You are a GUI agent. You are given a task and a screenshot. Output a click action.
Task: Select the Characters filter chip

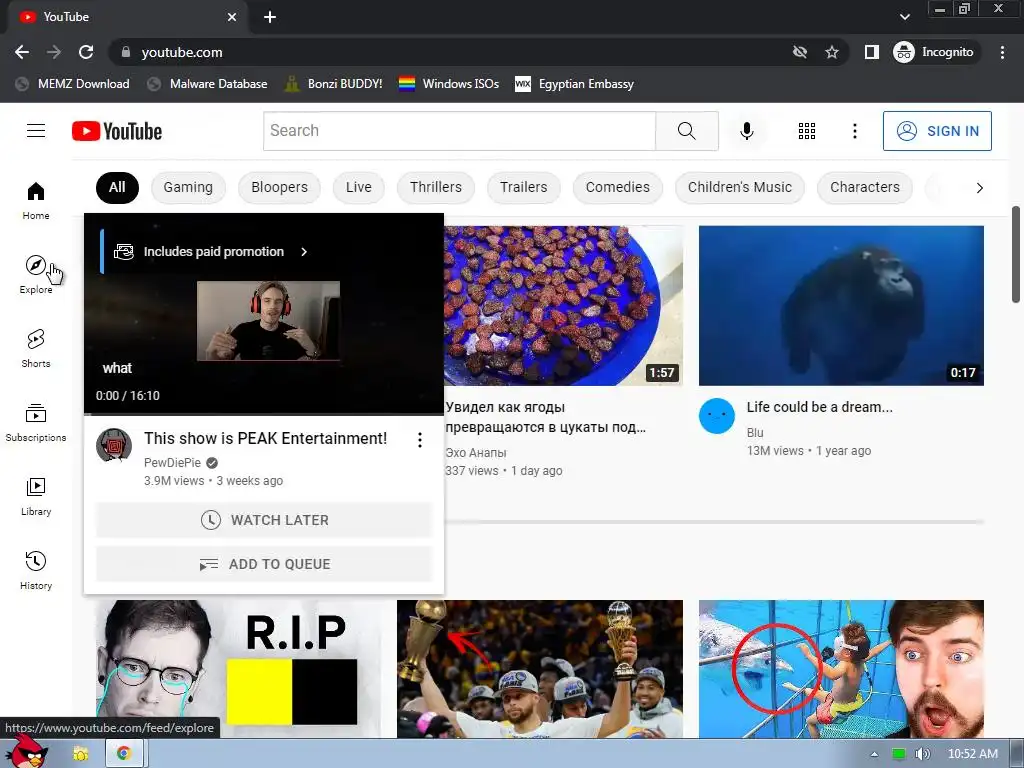pyautogui.click(x=865, y=187)
